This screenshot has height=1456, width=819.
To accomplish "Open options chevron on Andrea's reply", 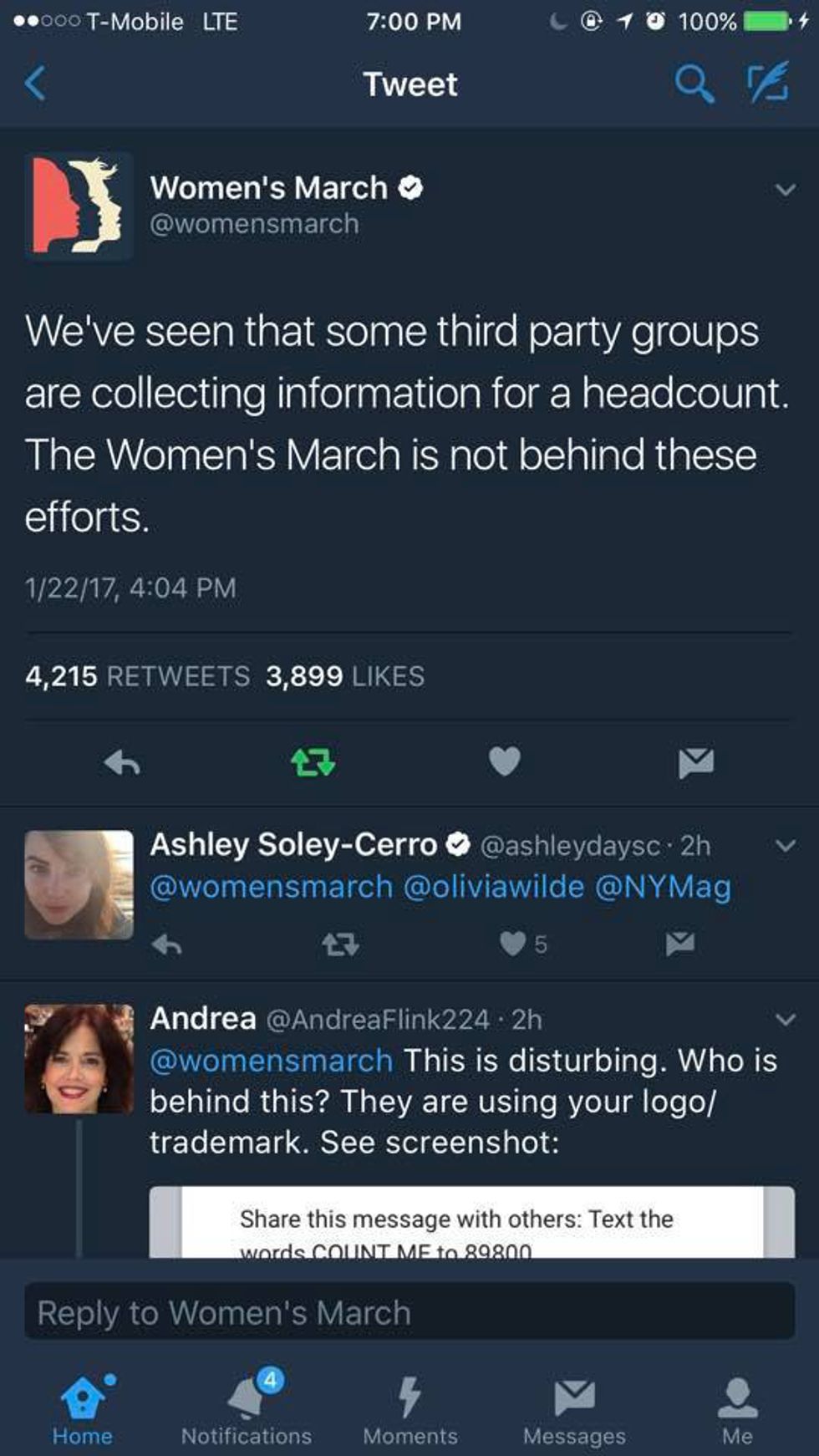I will [785, 1020].
